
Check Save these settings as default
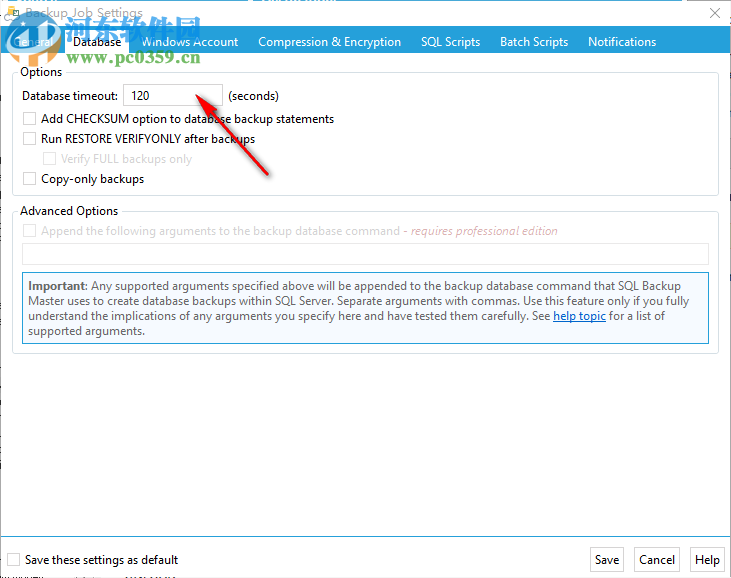14,559
